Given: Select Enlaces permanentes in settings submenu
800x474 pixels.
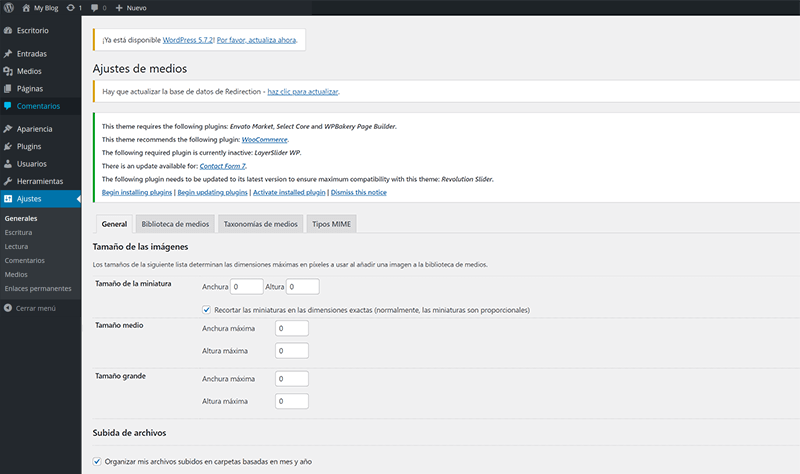Looking at the screenshot, I should [x=37, y=287].
